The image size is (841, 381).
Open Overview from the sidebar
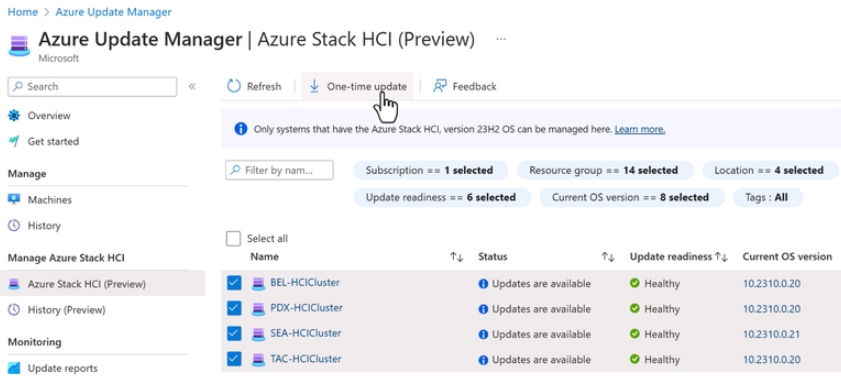[x=49, y=116]
